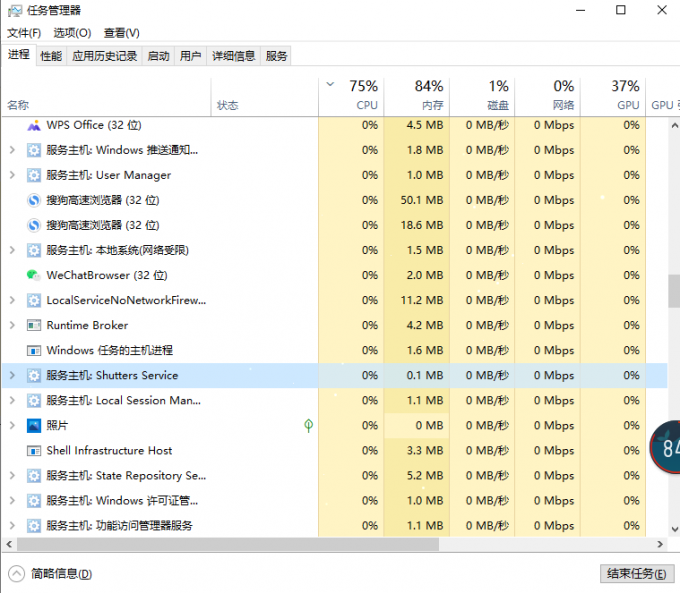The height and width of the screenshot is (593, 680).
Task: Click the green leaf suspended icon on 照片 row
Action: (x=308, y=426)
